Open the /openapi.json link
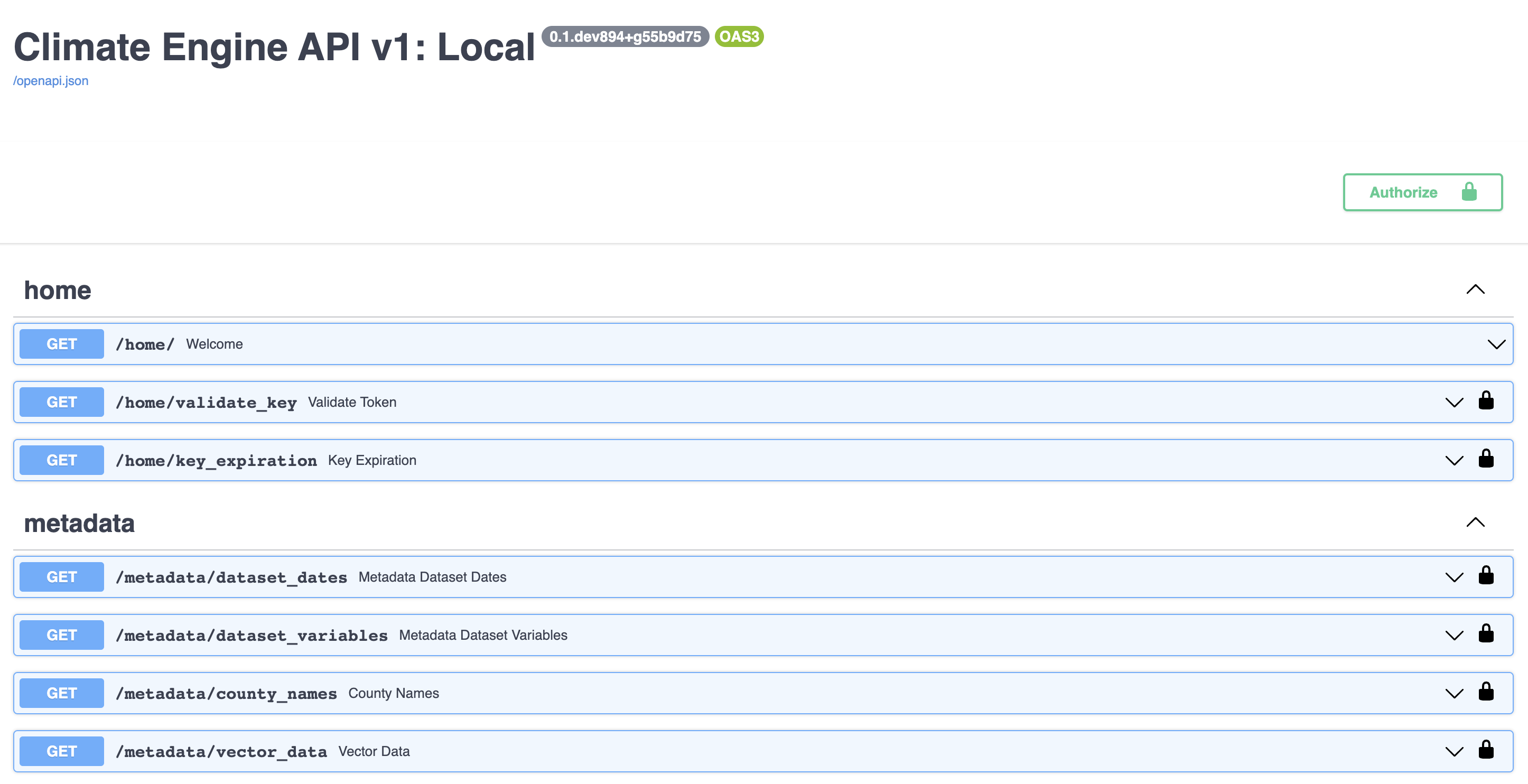 pos(50,81)
